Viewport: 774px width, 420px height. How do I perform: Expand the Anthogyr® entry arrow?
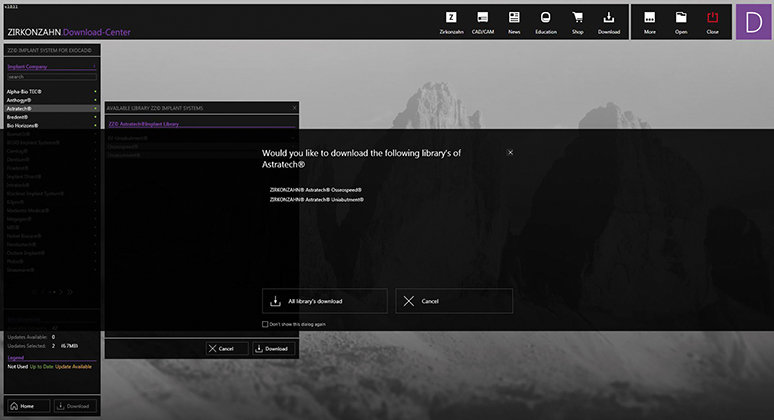[95, 100]
